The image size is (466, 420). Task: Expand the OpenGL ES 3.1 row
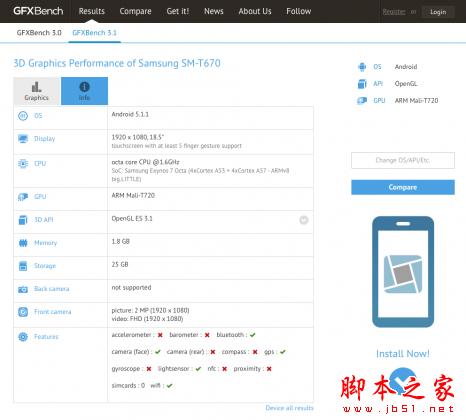point(304,220)
